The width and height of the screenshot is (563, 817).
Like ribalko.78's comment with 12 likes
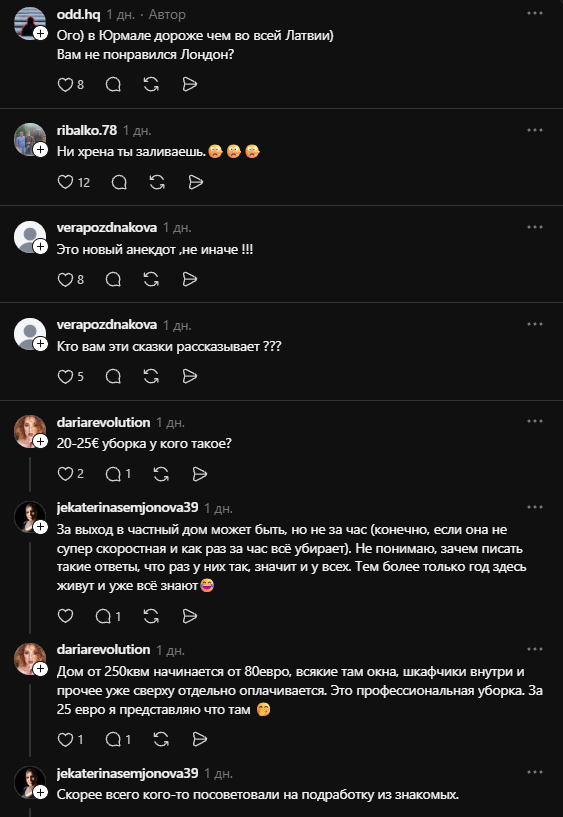click(65, 182)
